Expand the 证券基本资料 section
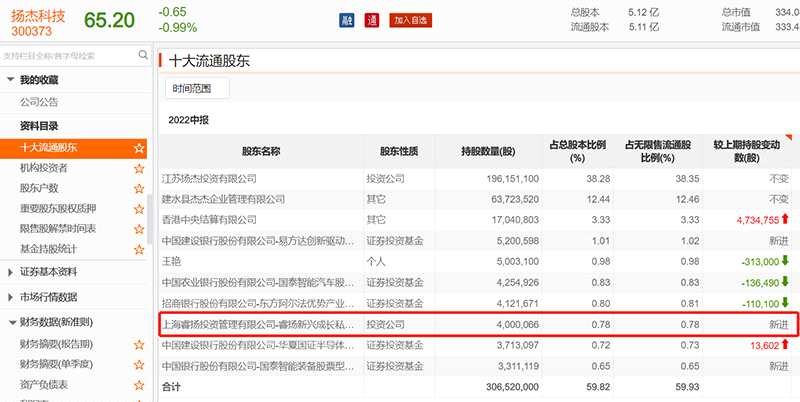800x402 pixels. (10, 272)
